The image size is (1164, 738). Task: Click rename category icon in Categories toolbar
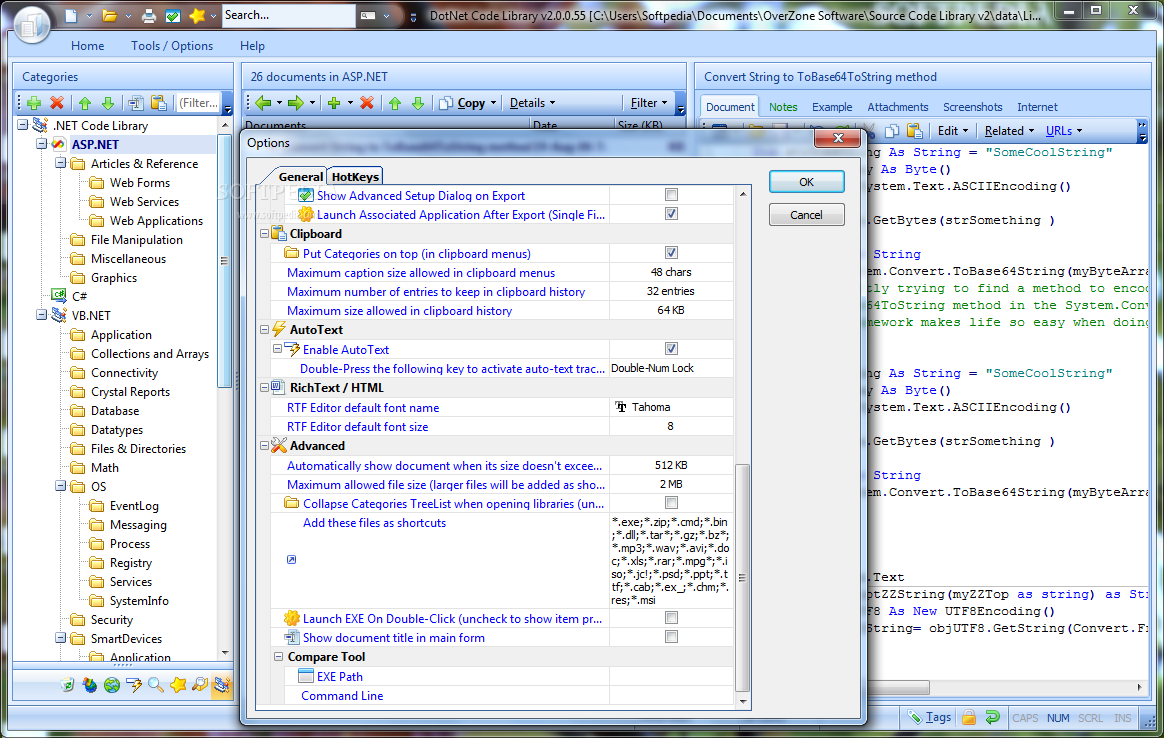coord(135,102)
